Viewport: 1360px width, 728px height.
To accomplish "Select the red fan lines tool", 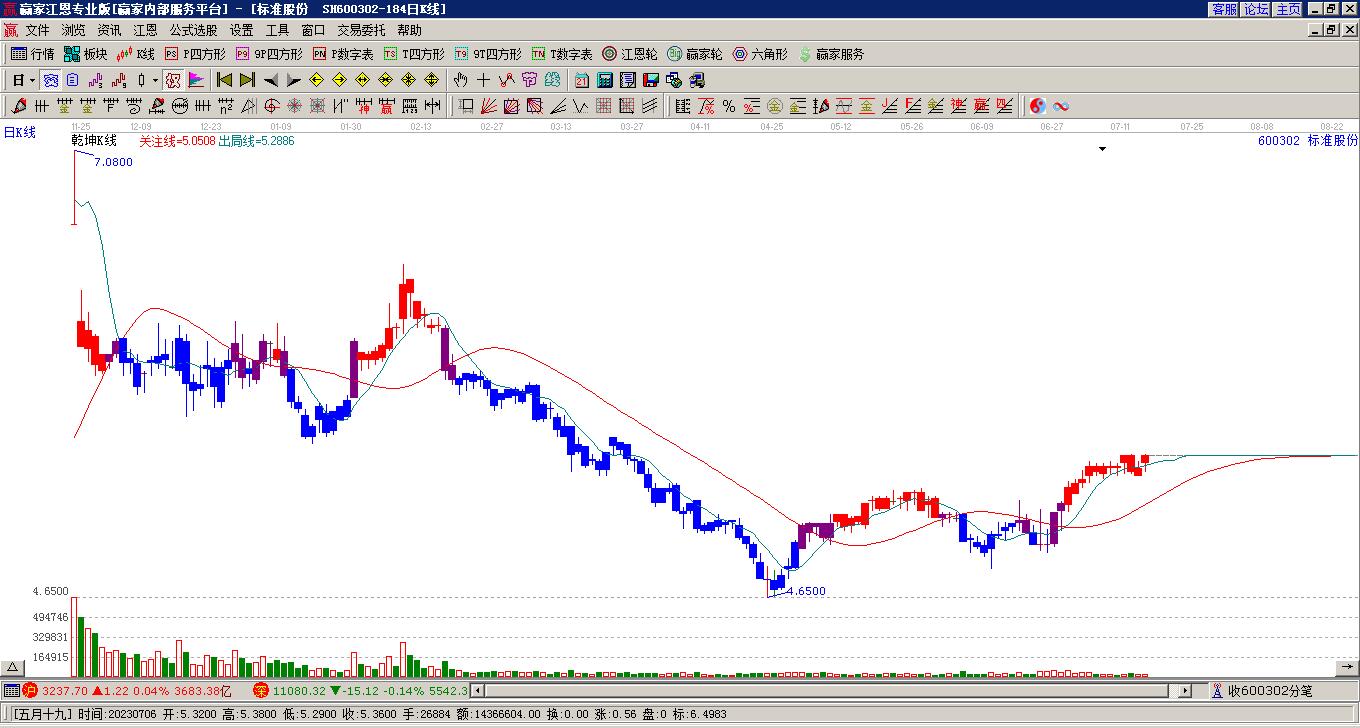I will tap(489, 106).
